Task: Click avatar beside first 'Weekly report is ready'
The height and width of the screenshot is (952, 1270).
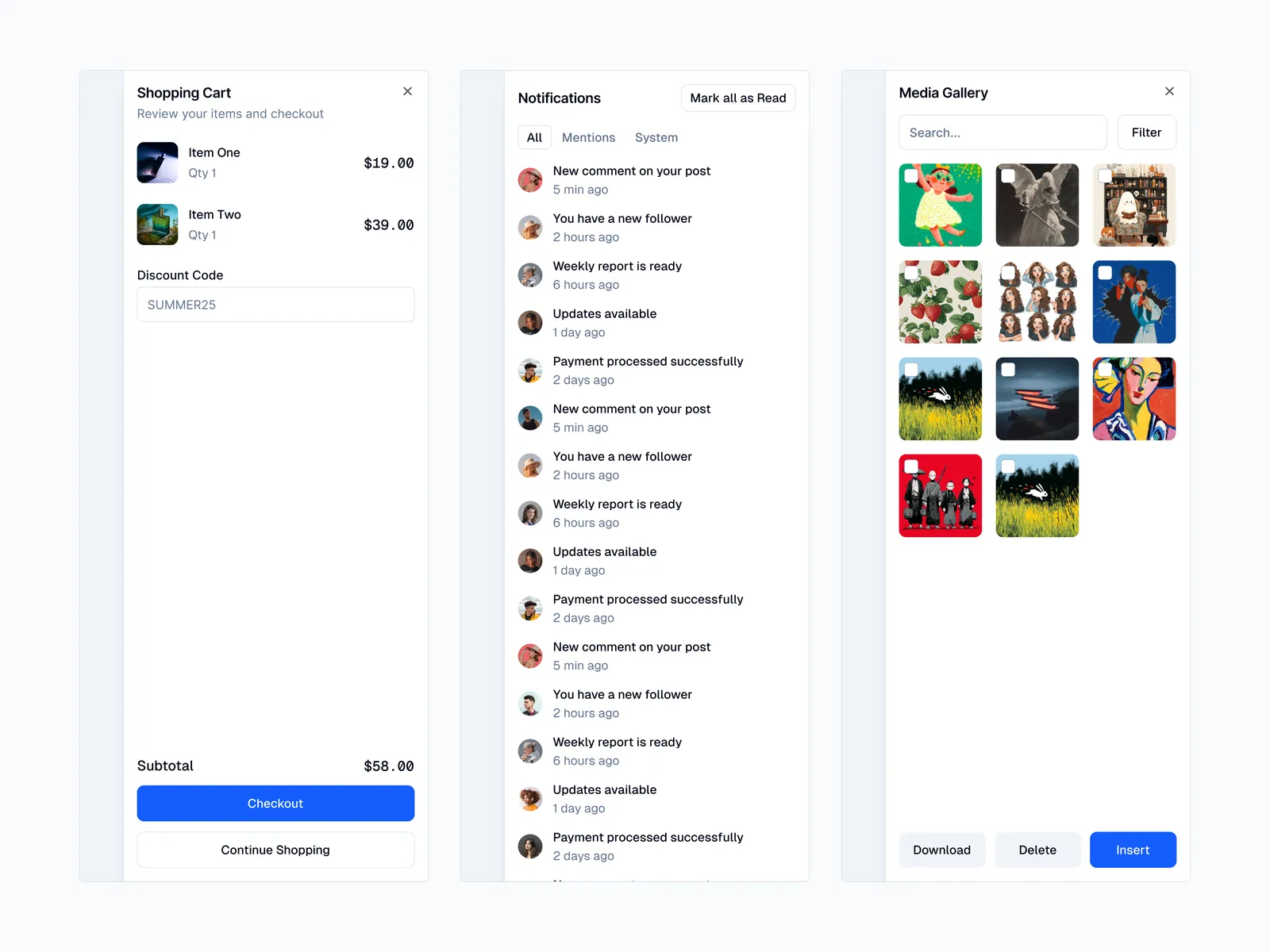Action: 530,275
